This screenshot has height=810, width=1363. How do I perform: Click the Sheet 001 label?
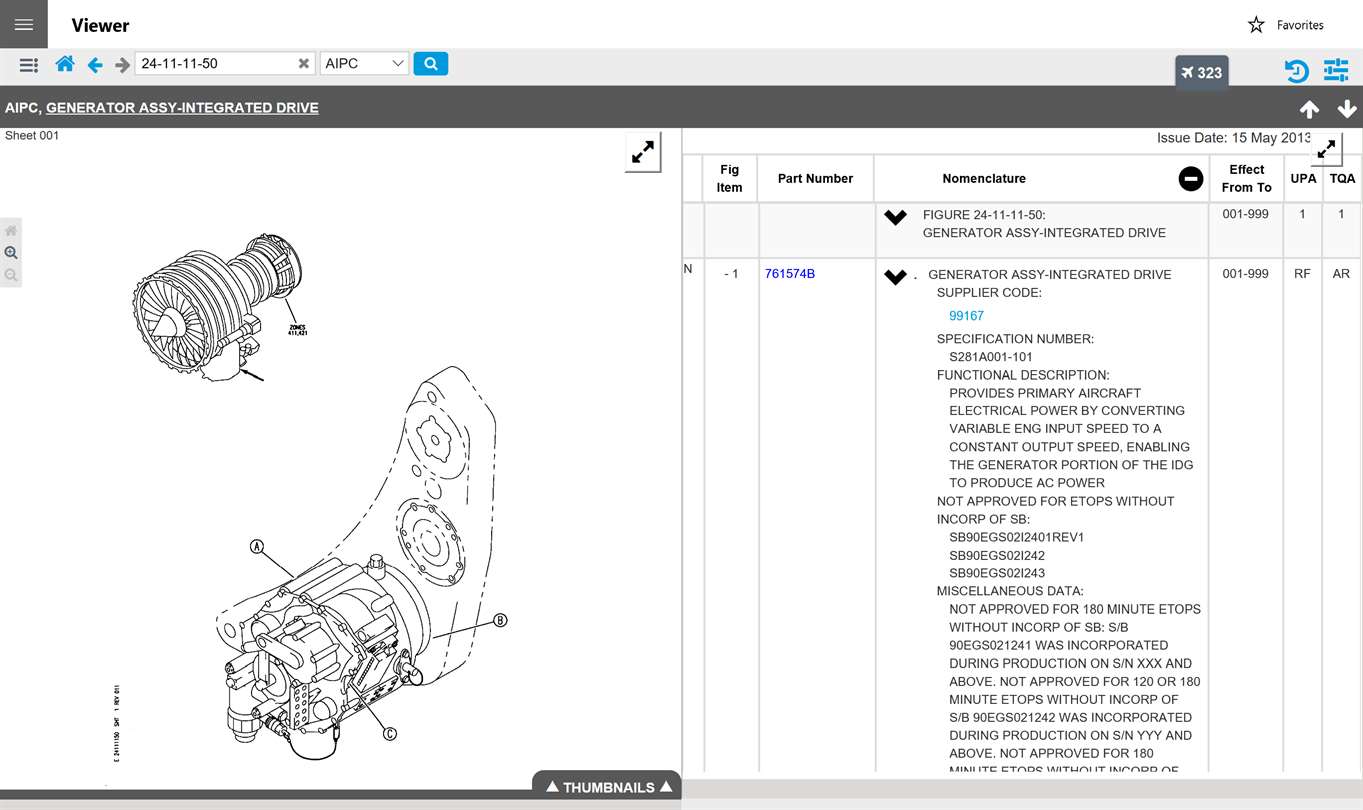(x=32, y=136)
